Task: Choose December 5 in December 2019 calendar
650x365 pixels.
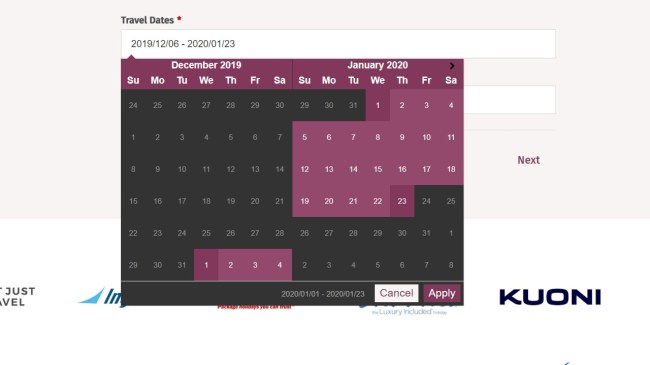Action: (x=230, y=137)
